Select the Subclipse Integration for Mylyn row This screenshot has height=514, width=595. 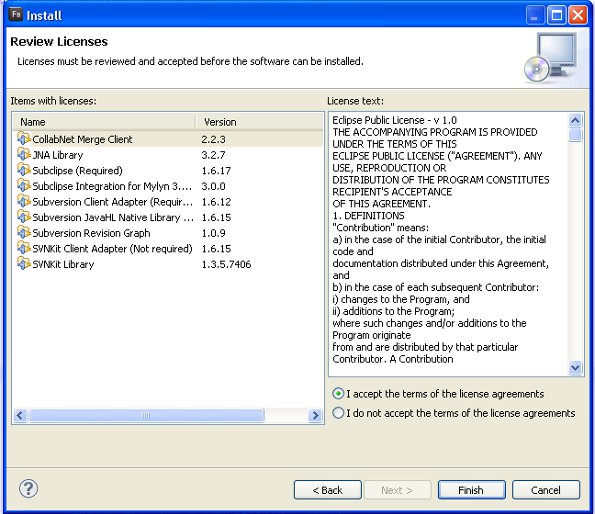point(168,186)
